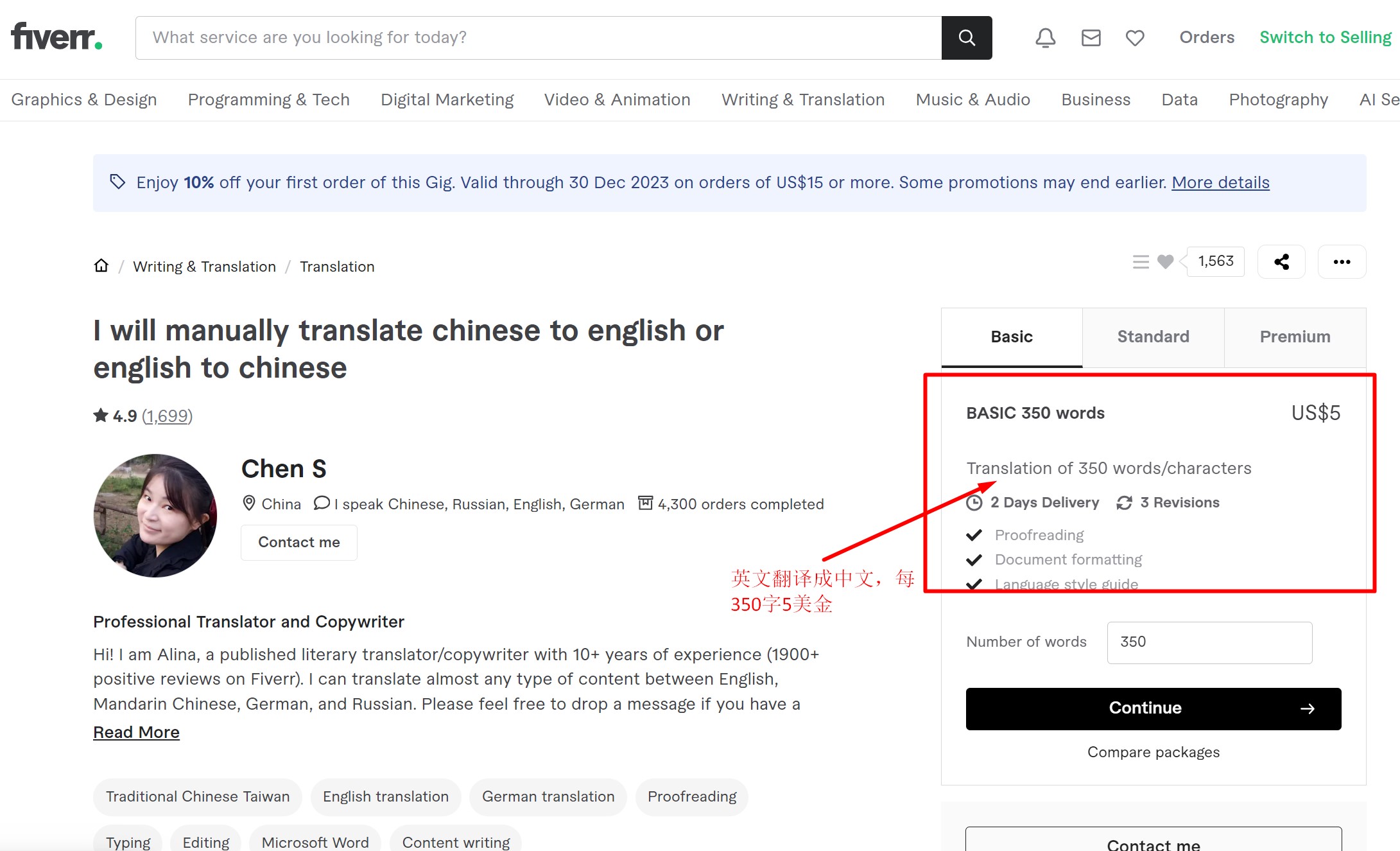The width and height of the screenshot is (1400, 851).
Task: Click the share gig icon
Action: (1281, 261)
